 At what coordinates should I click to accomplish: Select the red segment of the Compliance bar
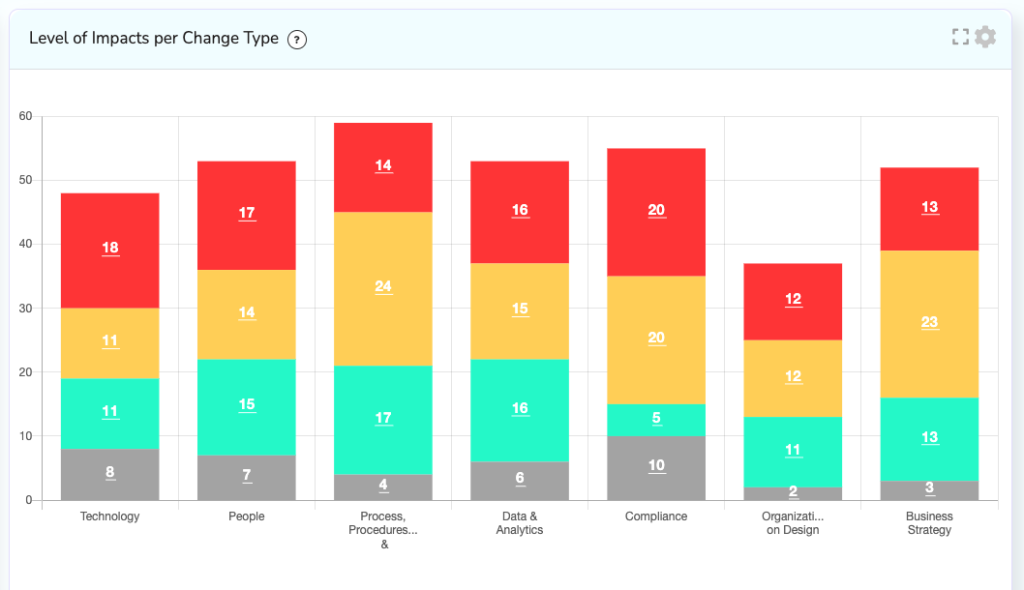coord(656,211)
